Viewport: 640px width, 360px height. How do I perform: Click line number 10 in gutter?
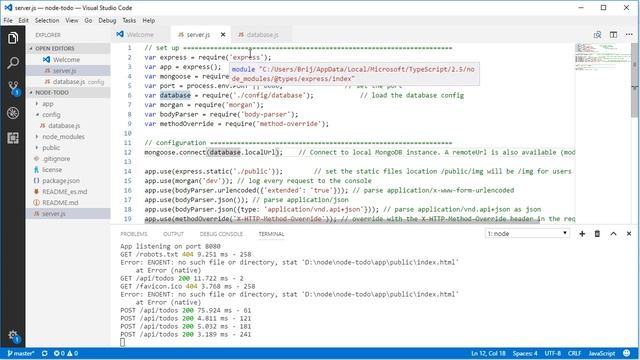(128, 133)
